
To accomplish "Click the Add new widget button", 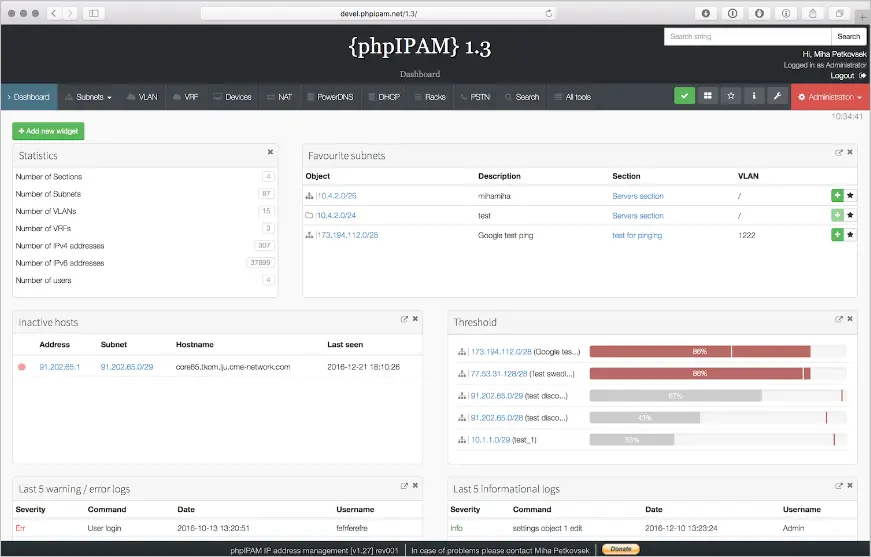I will click(48, 131).
